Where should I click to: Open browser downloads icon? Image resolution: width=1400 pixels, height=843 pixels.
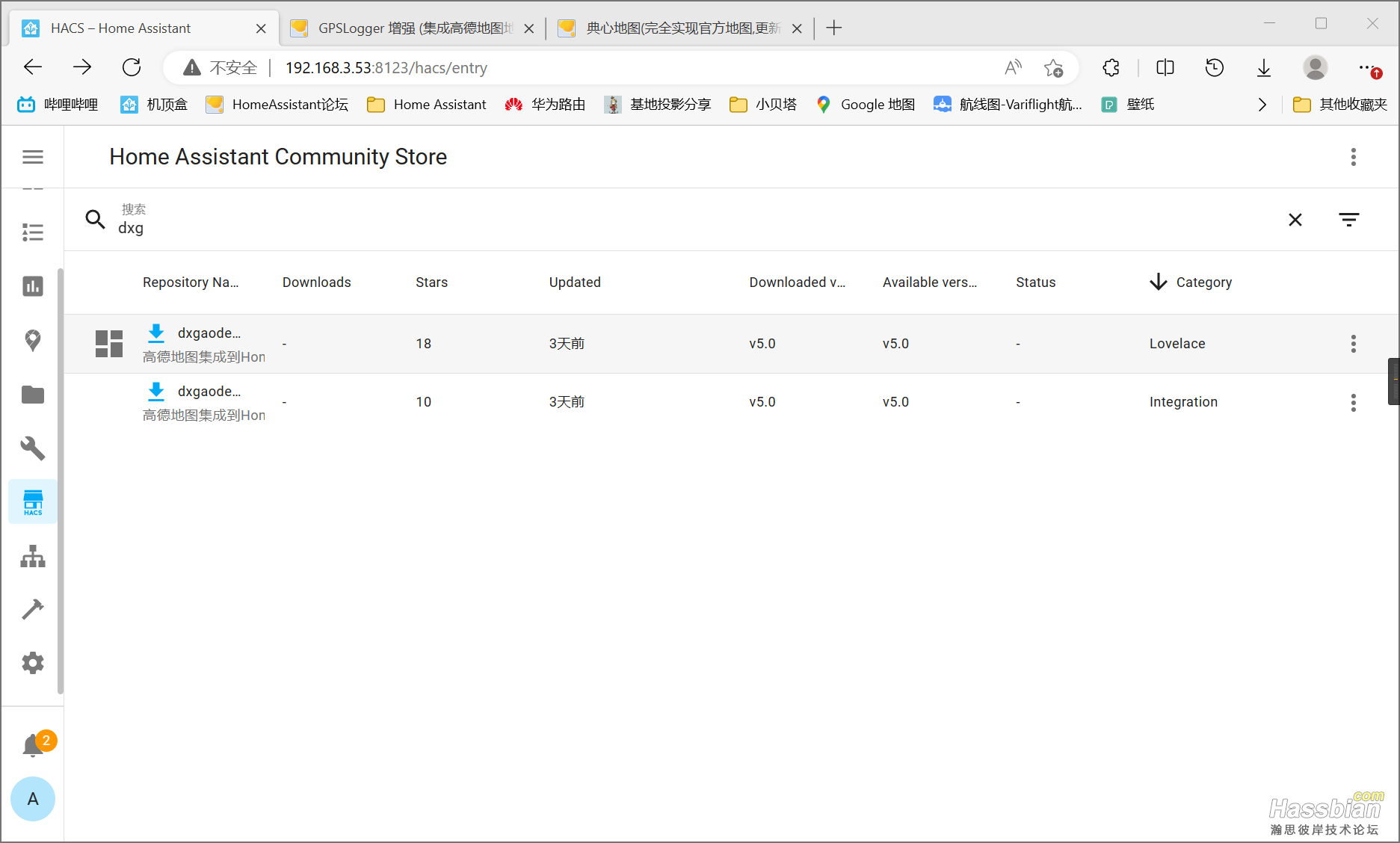pyautogui.click(x=1264, y=68)
